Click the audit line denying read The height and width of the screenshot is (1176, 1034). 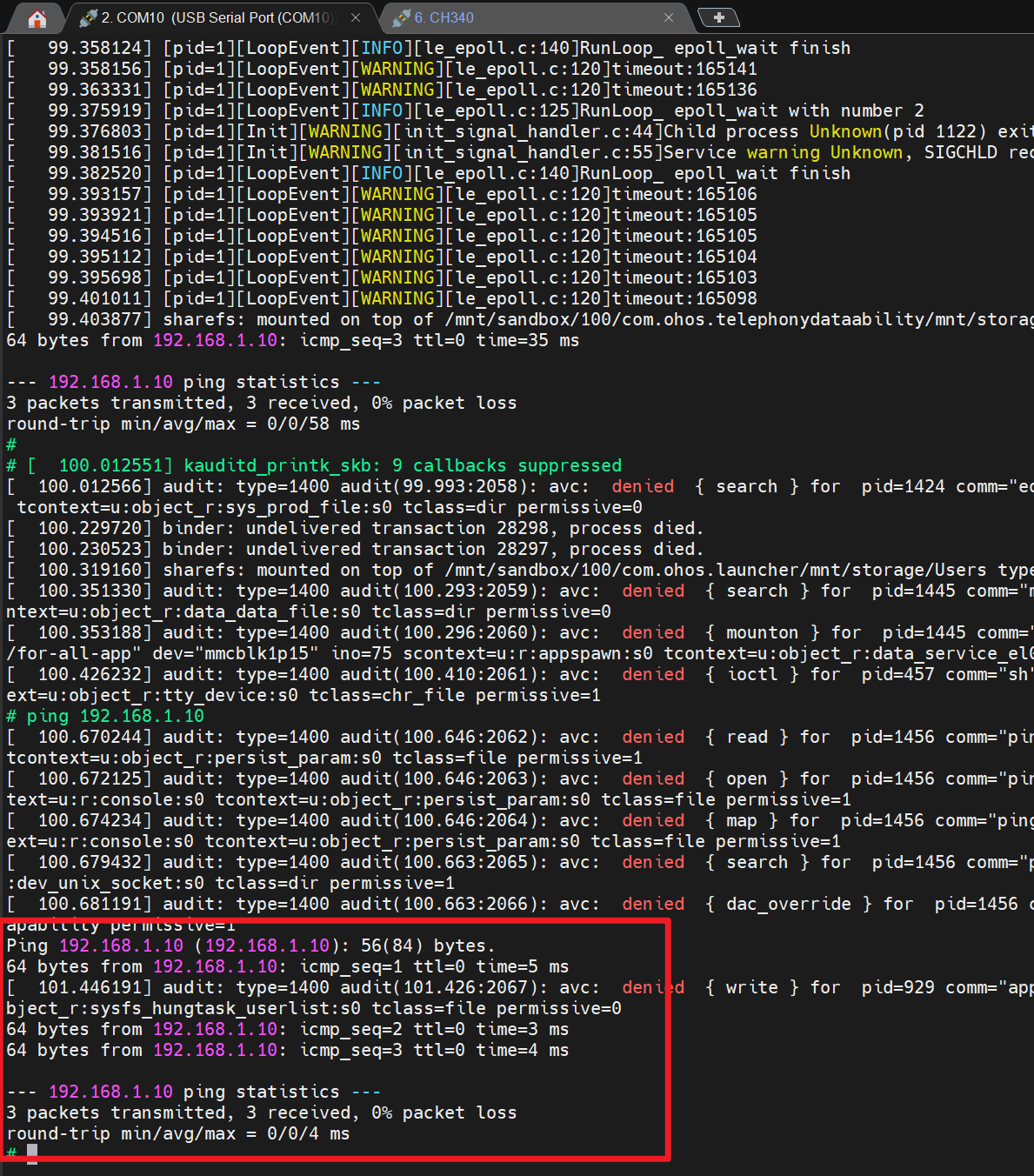pos(520,737)
